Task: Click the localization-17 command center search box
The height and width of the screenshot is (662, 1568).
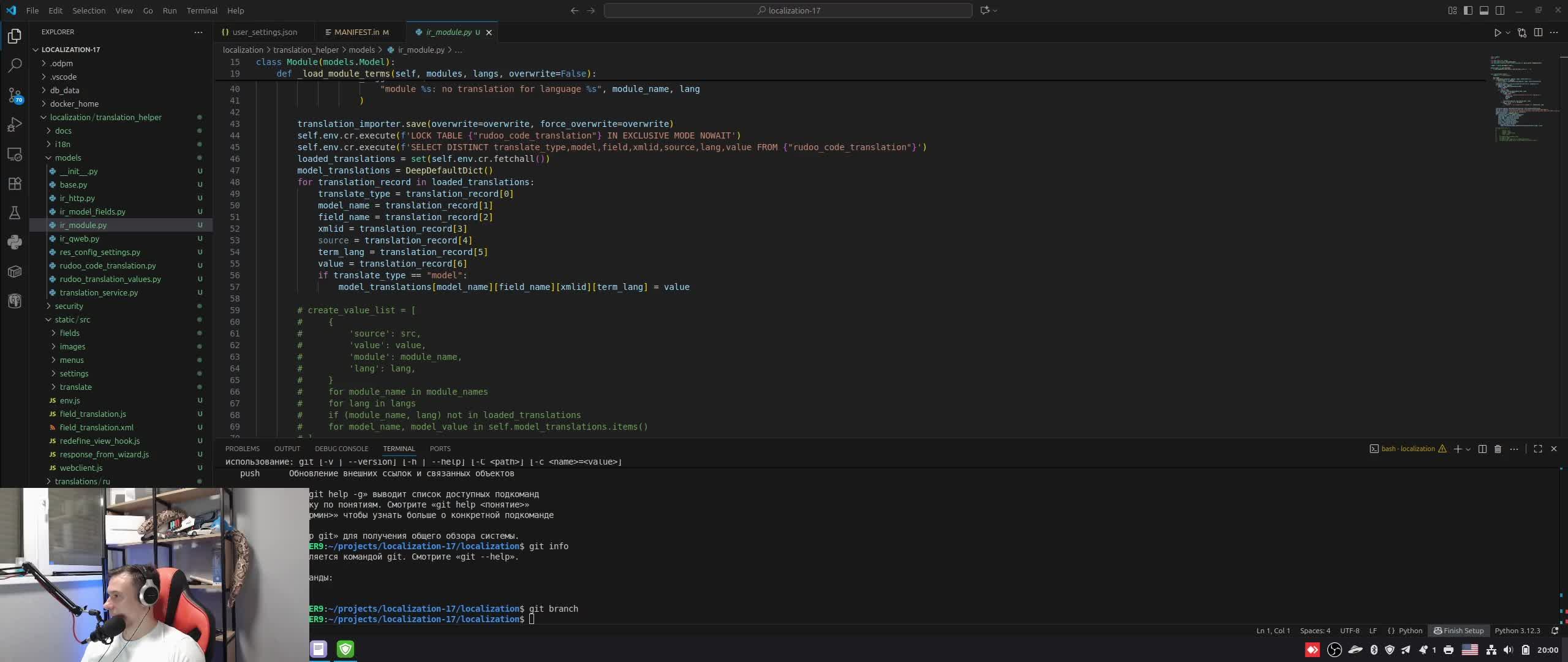Action: (x=788, y=10)
